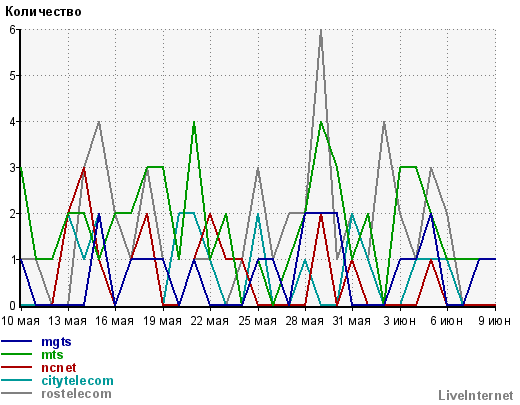Click the teal citytelecom legend line

[x=17, y=380]
